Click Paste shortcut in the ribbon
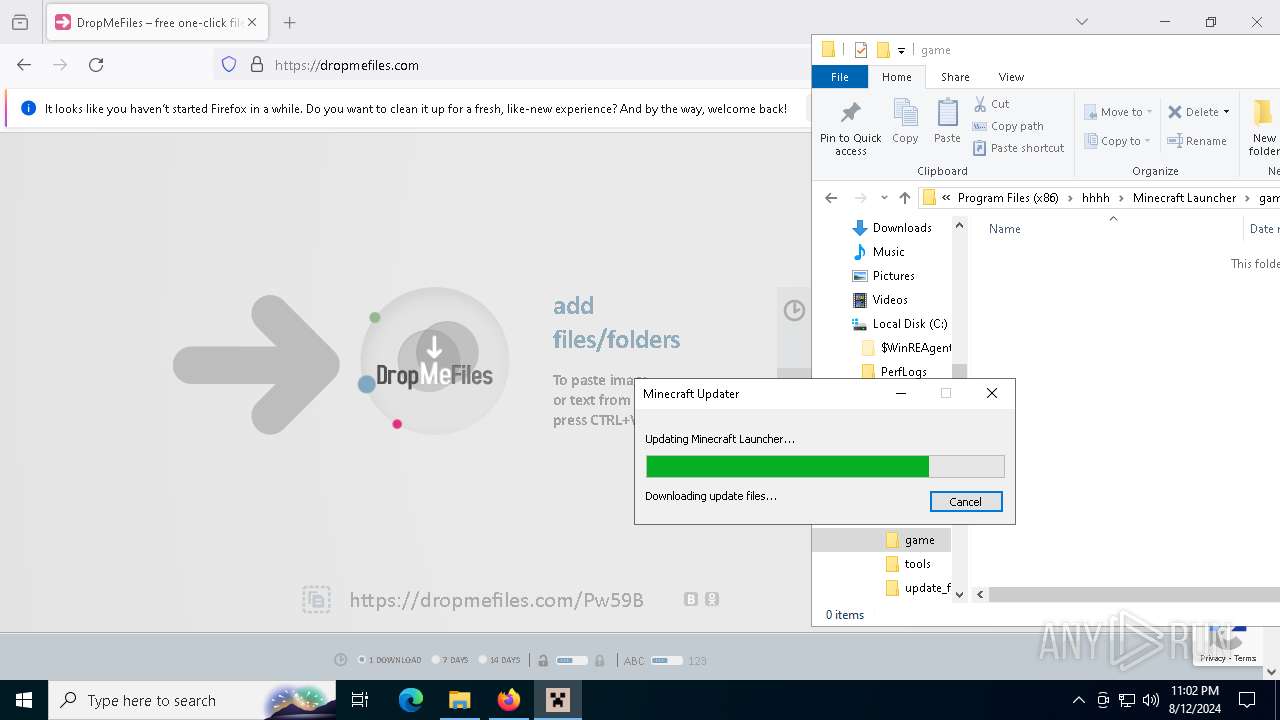This screenshot has width=1280, height=720. coord(1018,148)
